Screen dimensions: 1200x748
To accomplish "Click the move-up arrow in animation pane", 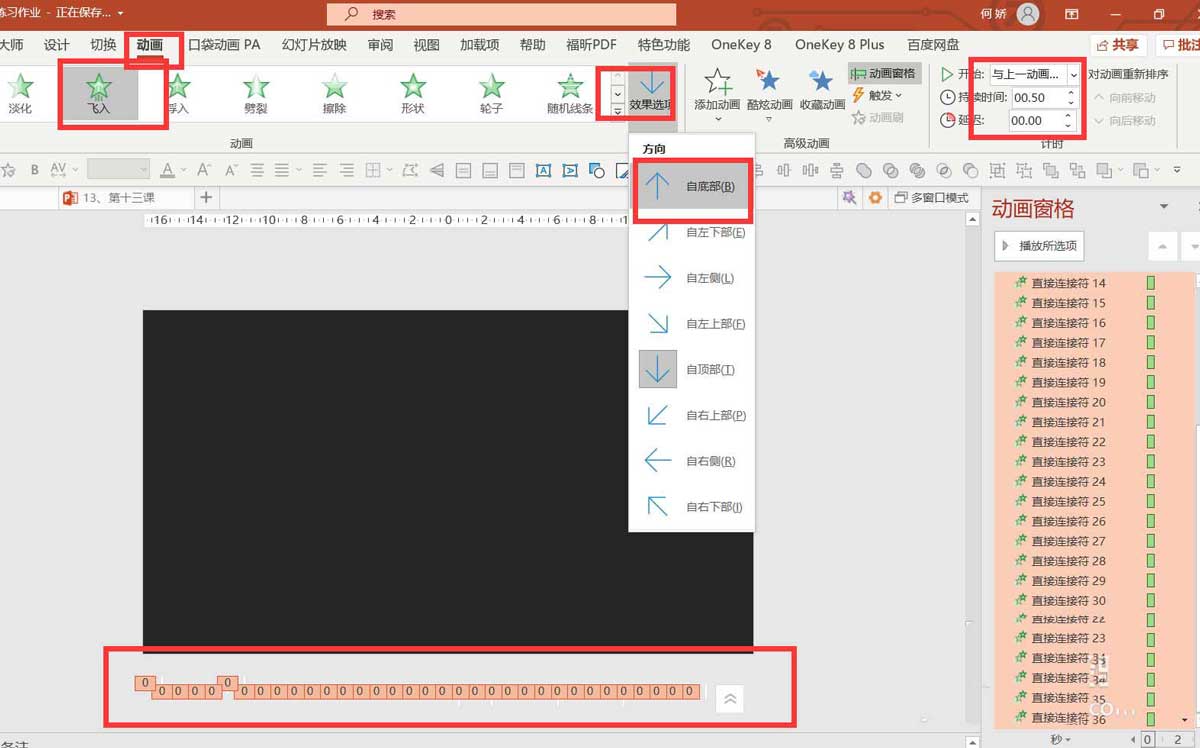I will (1160, 246).
